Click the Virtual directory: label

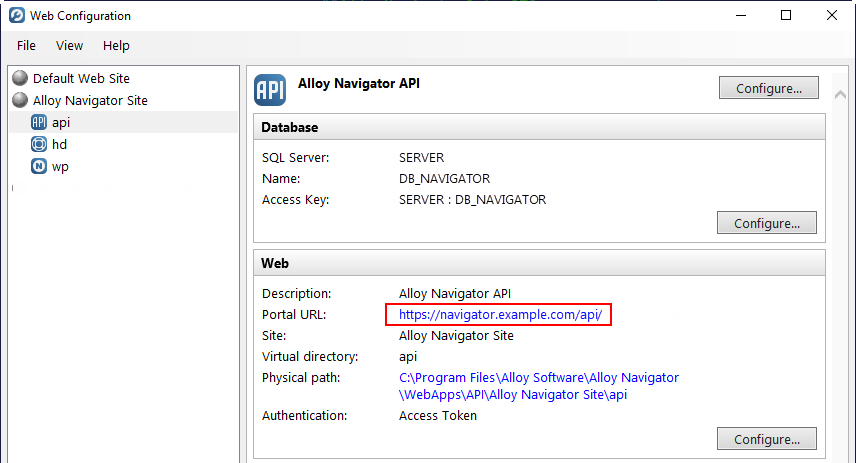(x=310, y=357)
